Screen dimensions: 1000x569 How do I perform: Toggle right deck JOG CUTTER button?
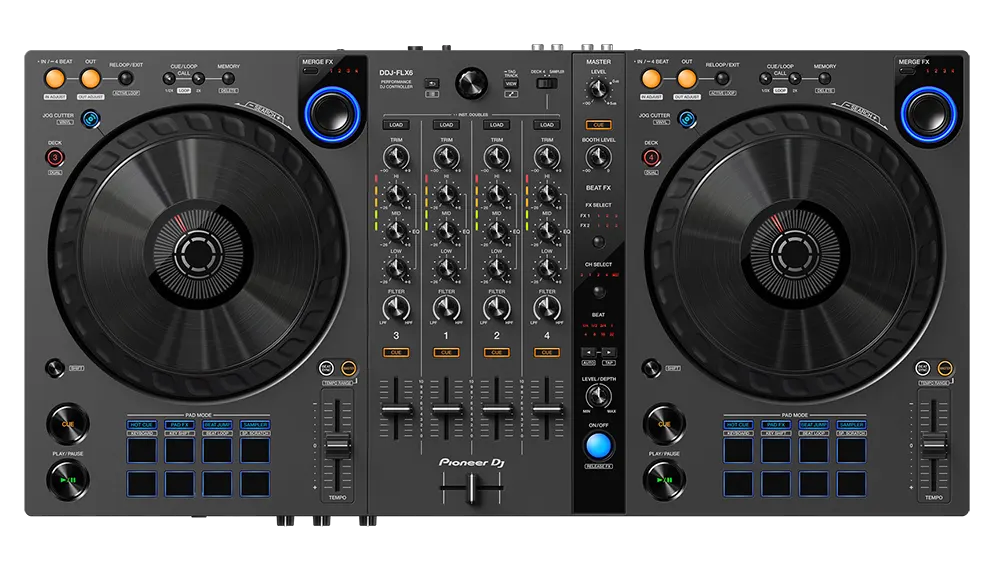point(687,119)
